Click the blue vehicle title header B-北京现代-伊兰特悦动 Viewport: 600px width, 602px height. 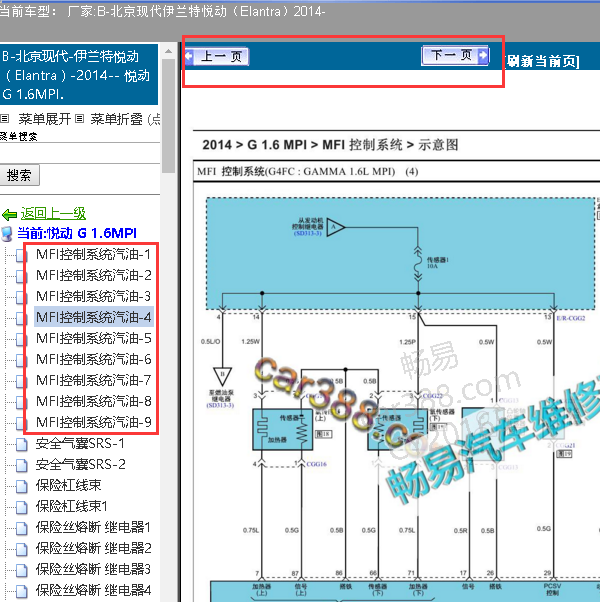point(79,74)
